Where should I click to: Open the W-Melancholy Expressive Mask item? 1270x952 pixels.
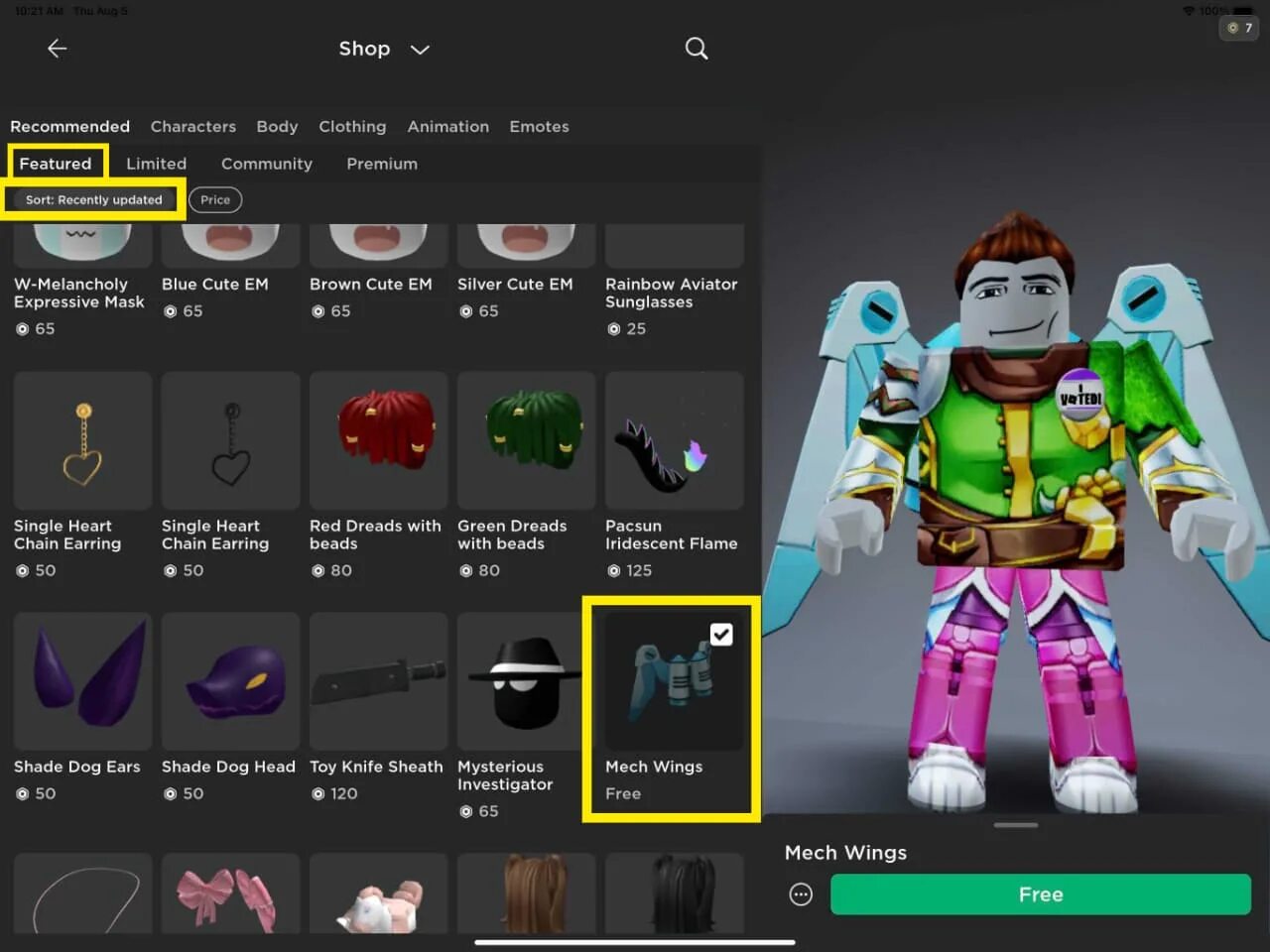tap(83, 246)
